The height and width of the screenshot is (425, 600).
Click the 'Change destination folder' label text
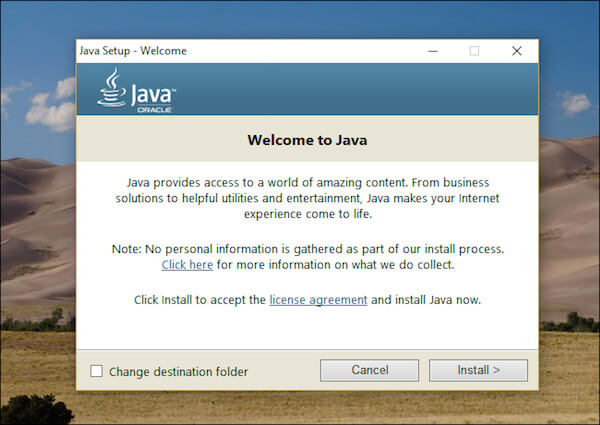click(179, 372)
